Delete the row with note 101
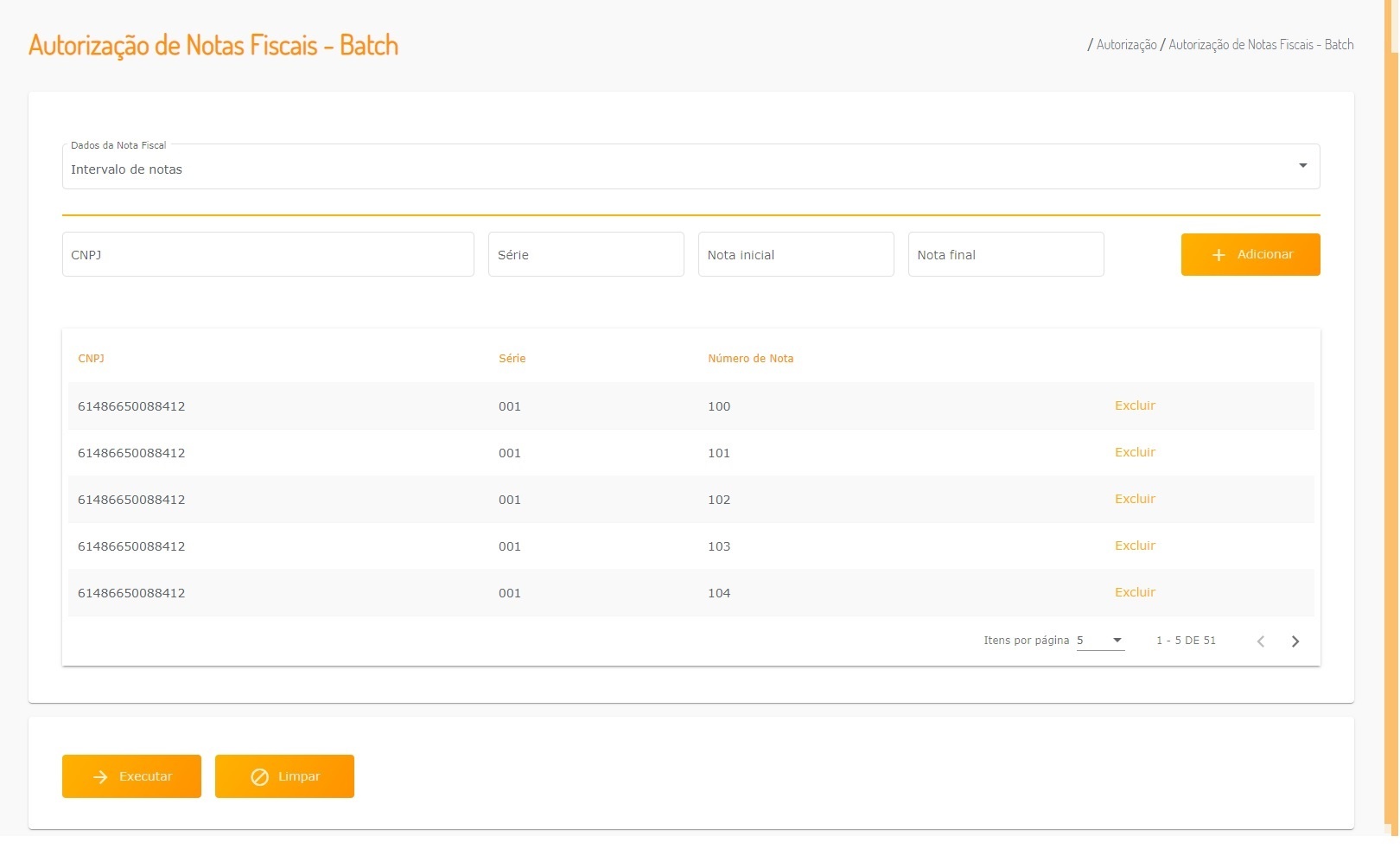This screenshot has width=1400, height=855. [1135, 452]
